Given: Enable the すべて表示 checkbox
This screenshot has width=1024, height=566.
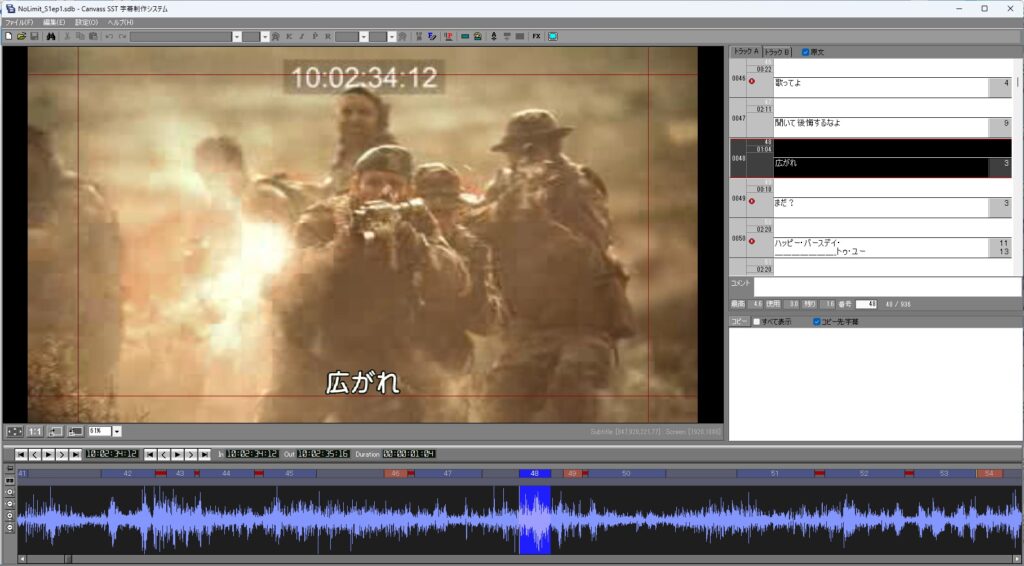Looking at the screenshot, I should click(x=757, y=322).
